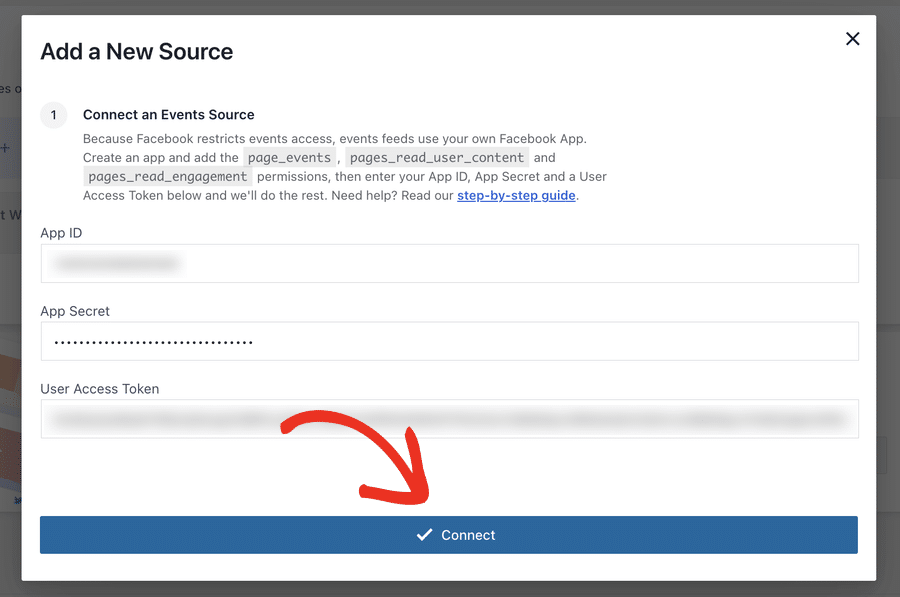
Task: Click the Connect an Events Source heading
Action: coord(168,115)
